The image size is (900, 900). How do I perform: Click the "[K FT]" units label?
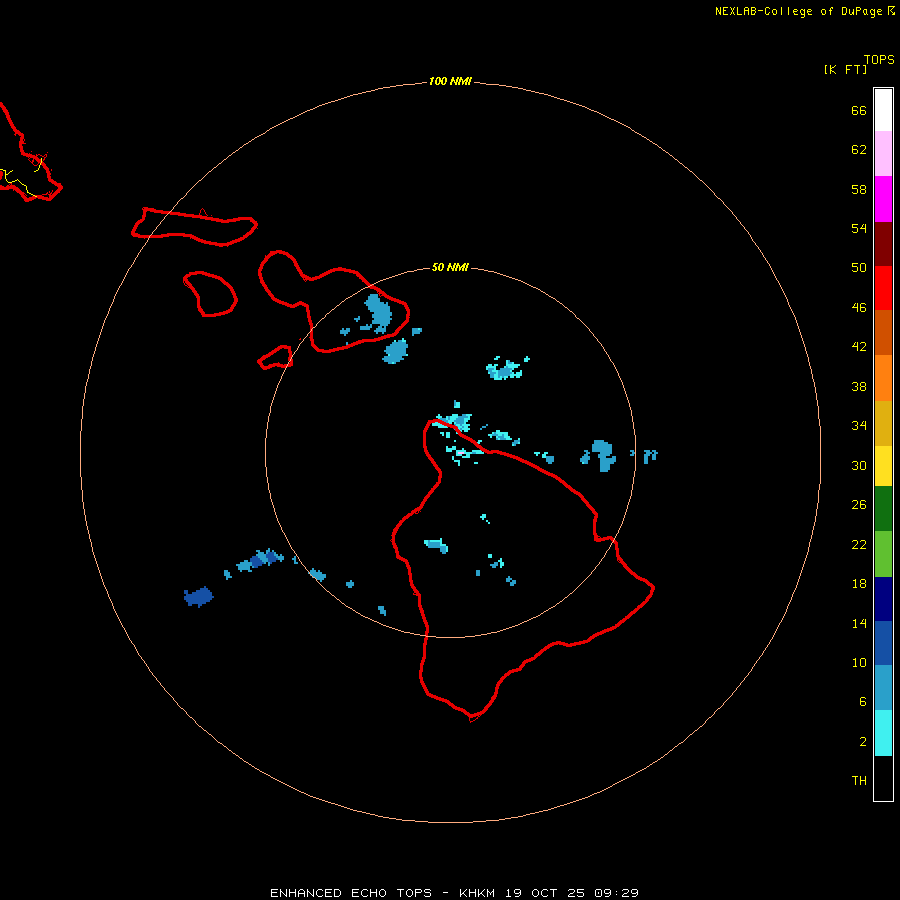pos(845,69)
